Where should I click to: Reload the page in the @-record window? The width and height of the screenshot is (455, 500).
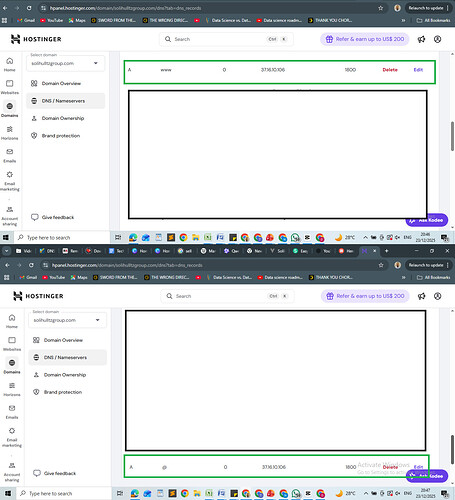[x=31, y=265]
